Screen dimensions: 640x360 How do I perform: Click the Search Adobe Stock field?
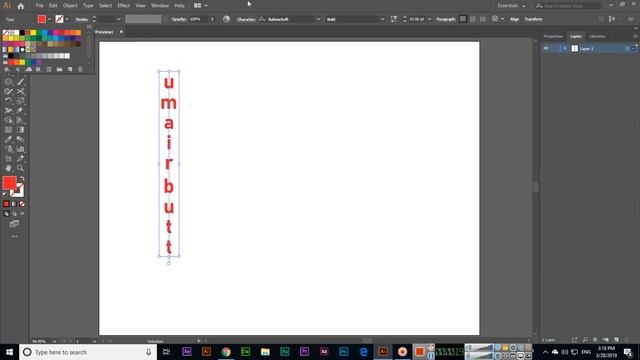(x=569, y=6)
